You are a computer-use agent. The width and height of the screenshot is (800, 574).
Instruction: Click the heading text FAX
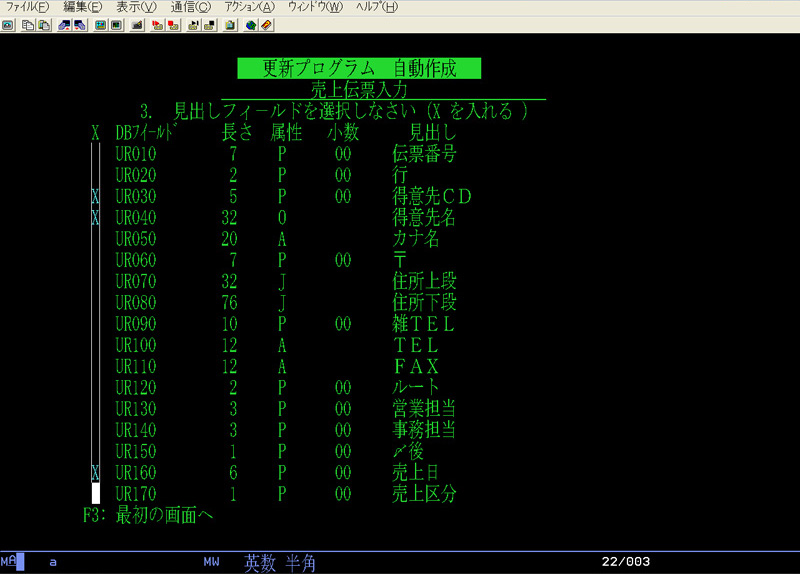pos(416,367)
